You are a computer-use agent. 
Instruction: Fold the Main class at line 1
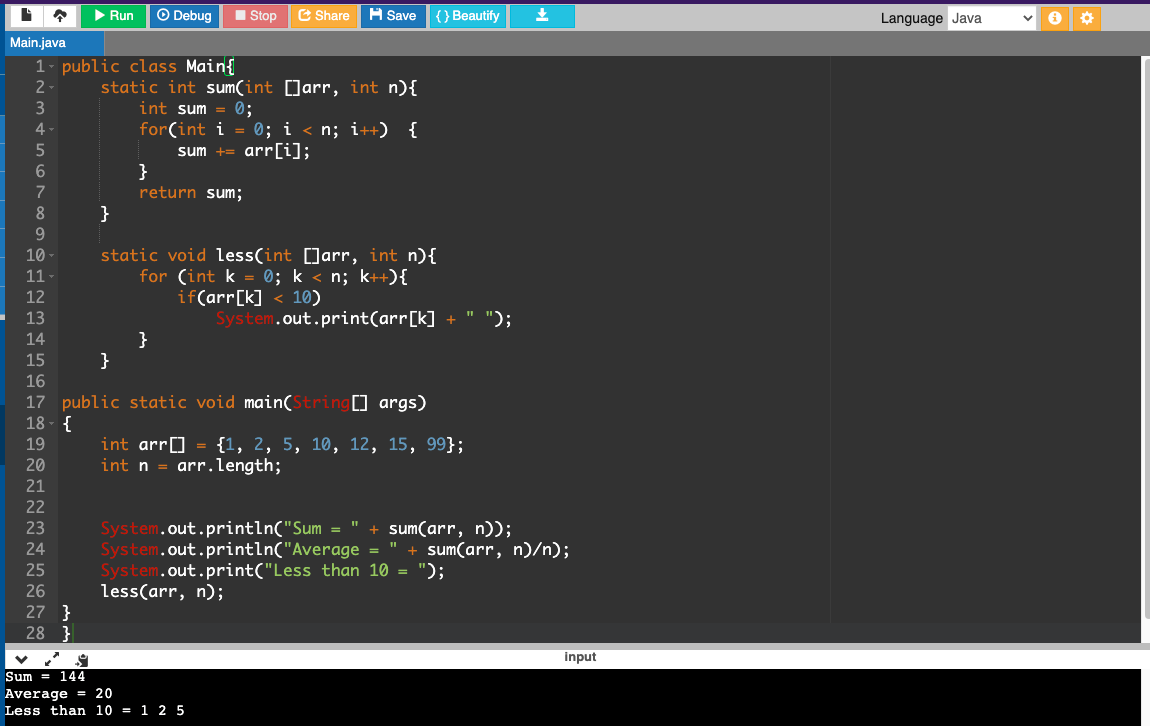[x=49, y=66]
